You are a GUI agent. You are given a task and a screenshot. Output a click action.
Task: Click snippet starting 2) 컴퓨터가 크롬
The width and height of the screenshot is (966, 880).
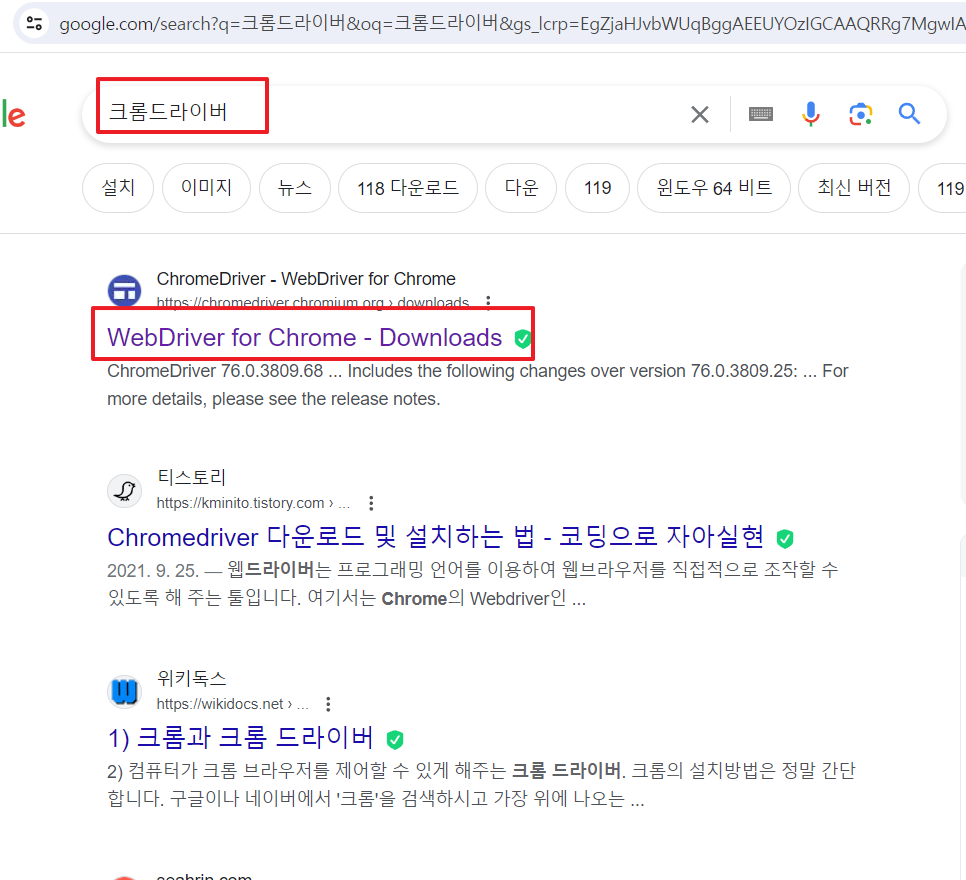click(481, 784)
